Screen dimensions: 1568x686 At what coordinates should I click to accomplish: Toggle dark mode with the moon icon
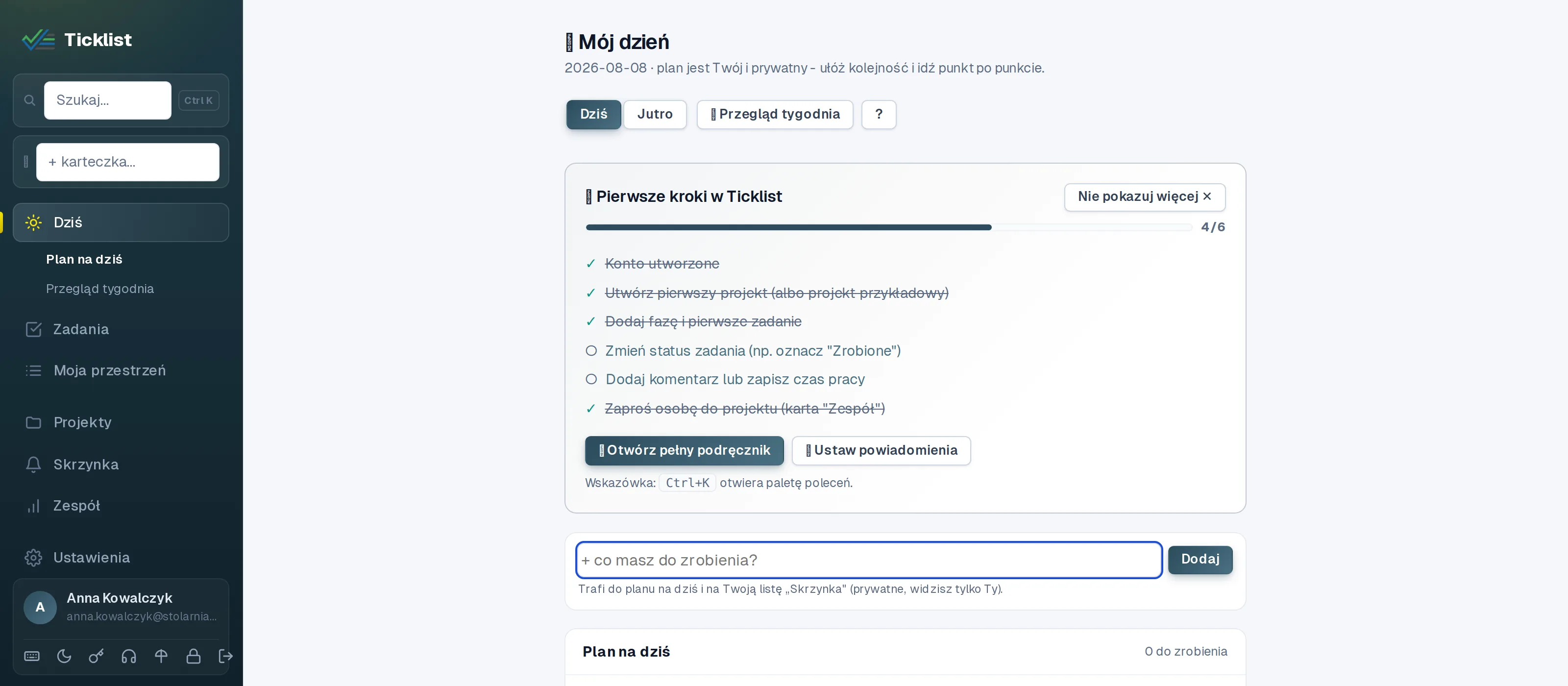64,656
